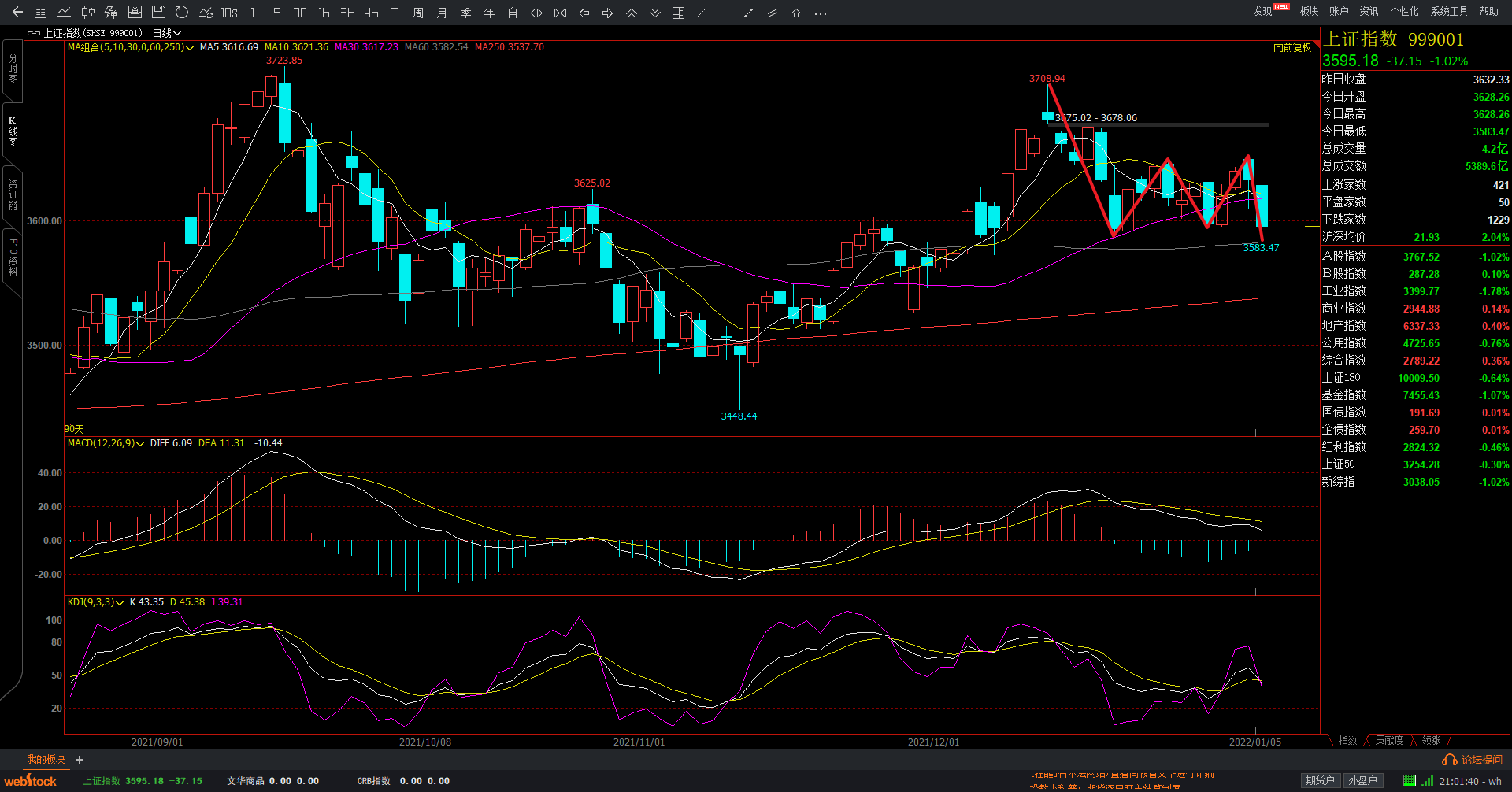Viewport: 1512px width, 792px height.
Task: Click the 论坛提问 forum link
Action: (x=1473, y=760)
